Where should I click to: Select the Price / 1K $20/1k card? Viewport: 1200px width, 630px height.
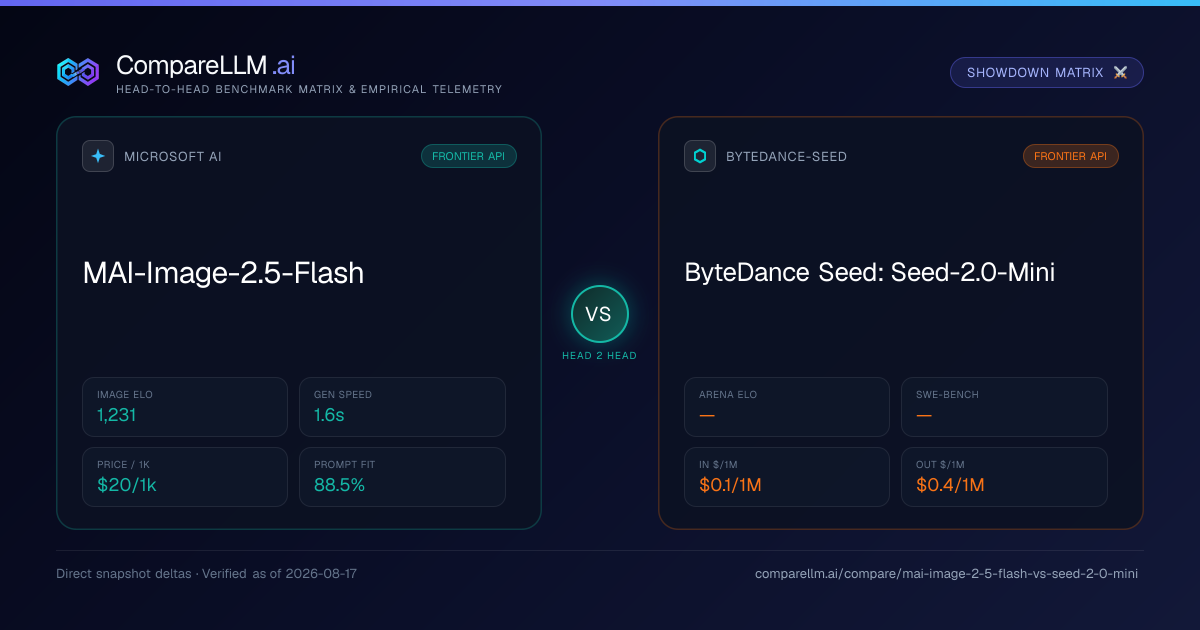(185, 477)
